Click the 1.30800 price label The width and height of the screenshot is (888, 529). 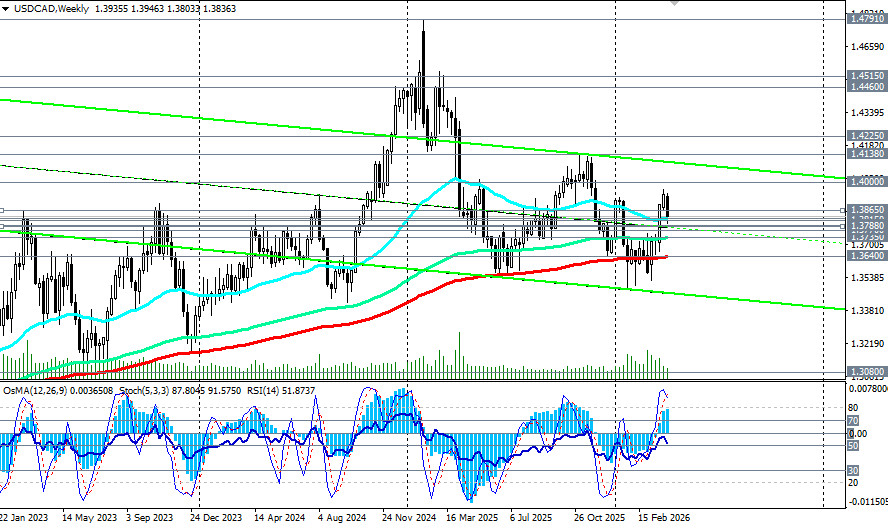[866, 371]
